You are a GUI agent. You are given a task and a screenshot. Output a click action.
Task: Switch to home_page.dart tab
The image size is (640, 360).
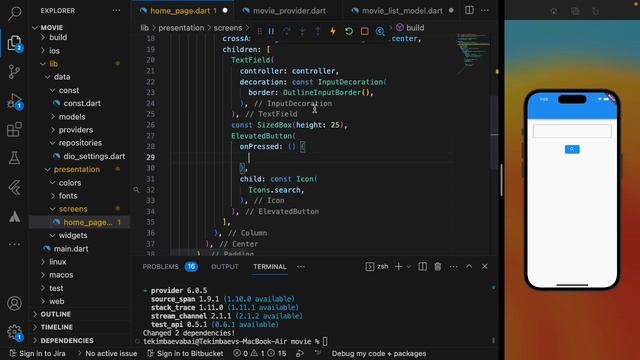coord(183,11)
